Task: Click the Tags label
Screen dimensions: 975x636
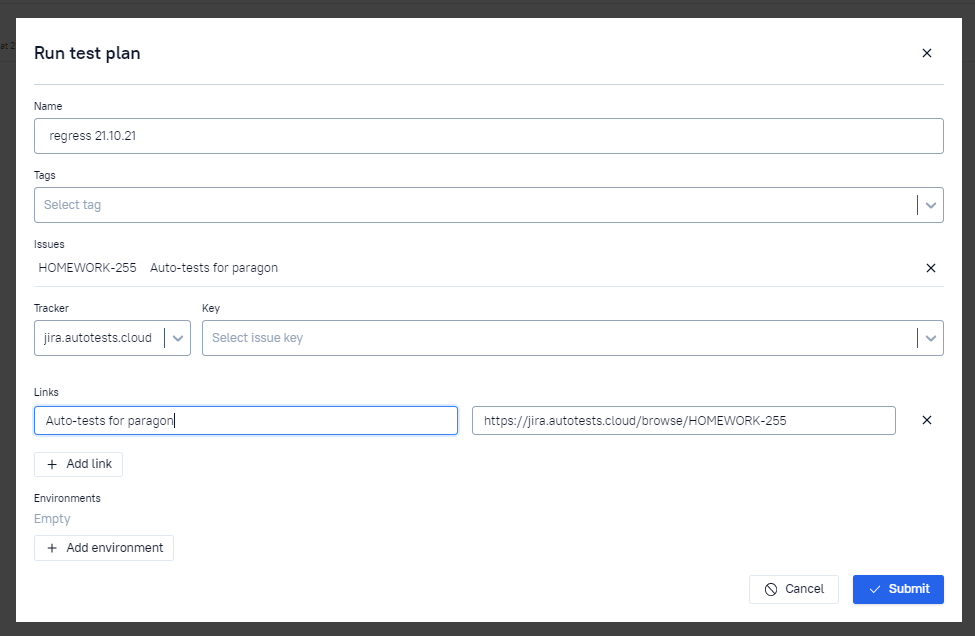Action: (x=45, y=175)
